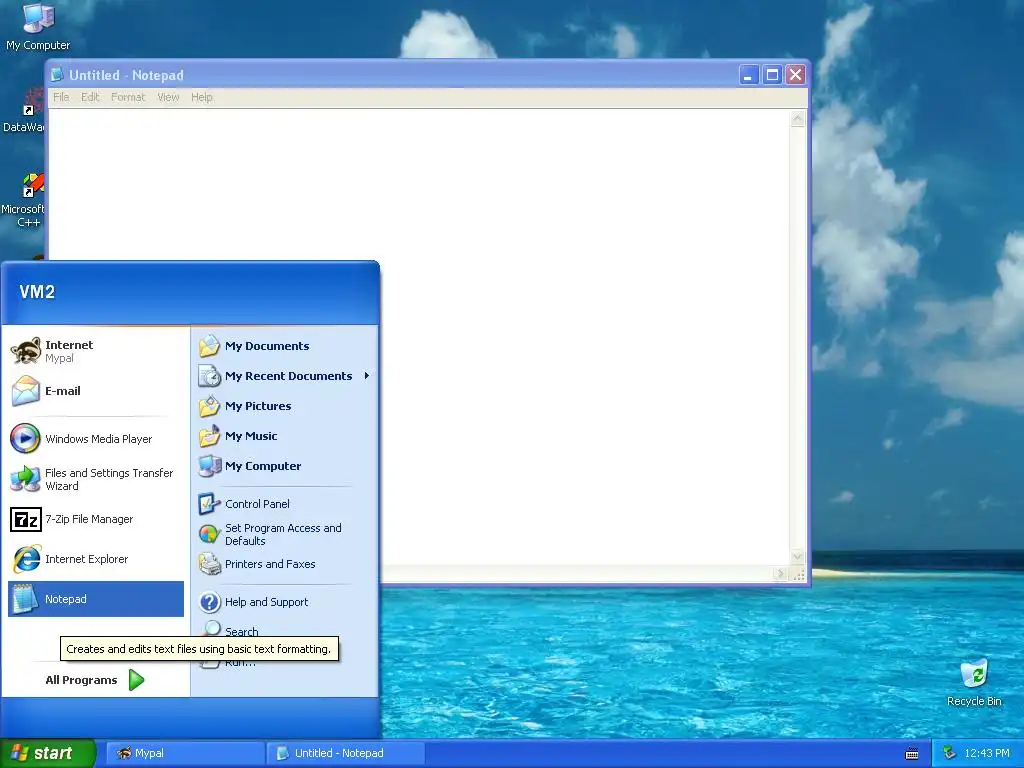Click the on-screen keyboard tray icon
1024x768 pixels.
pos(912,754)
